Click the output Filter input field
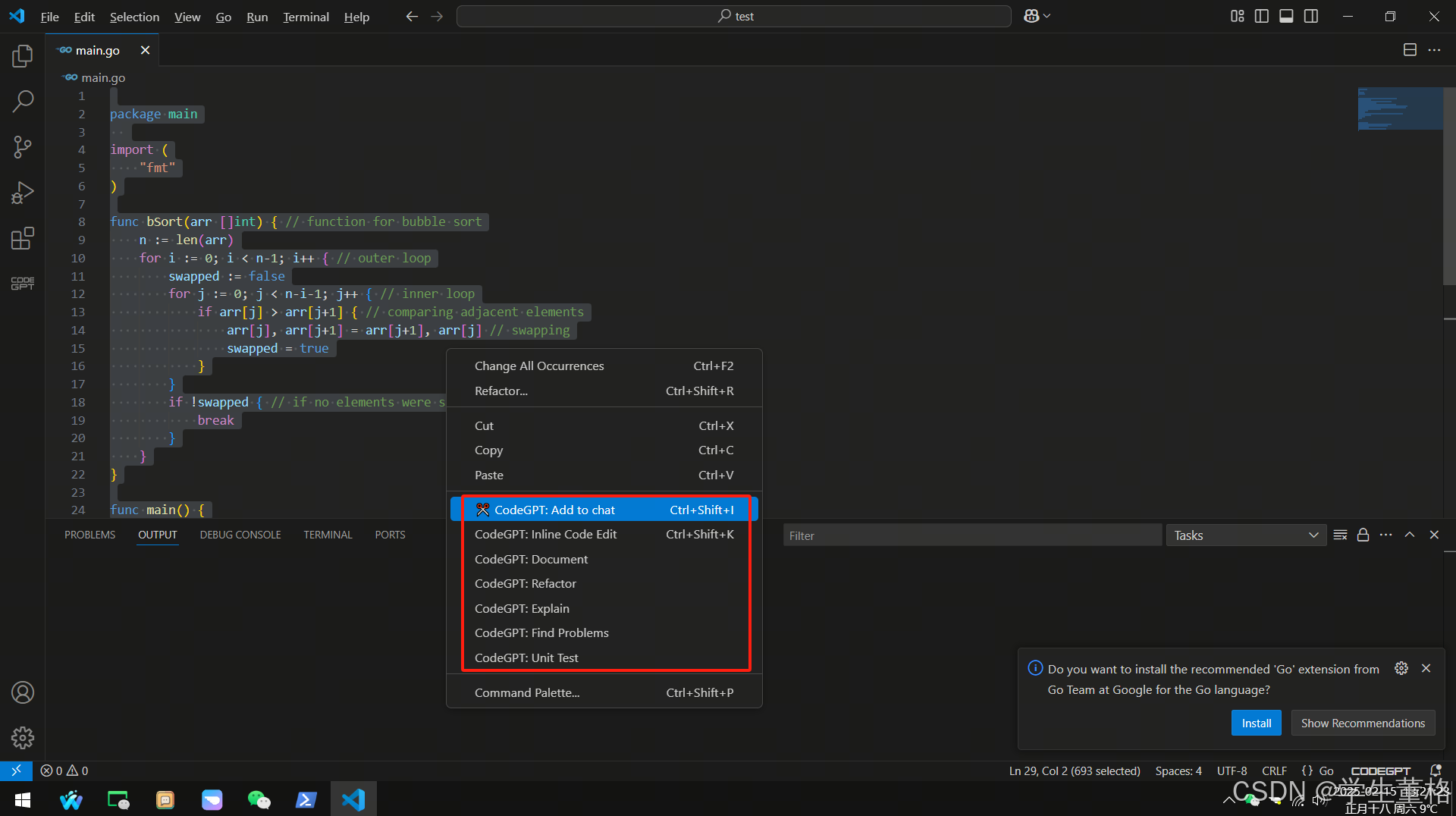The image size is (1456, 816). tap(972, 535)
